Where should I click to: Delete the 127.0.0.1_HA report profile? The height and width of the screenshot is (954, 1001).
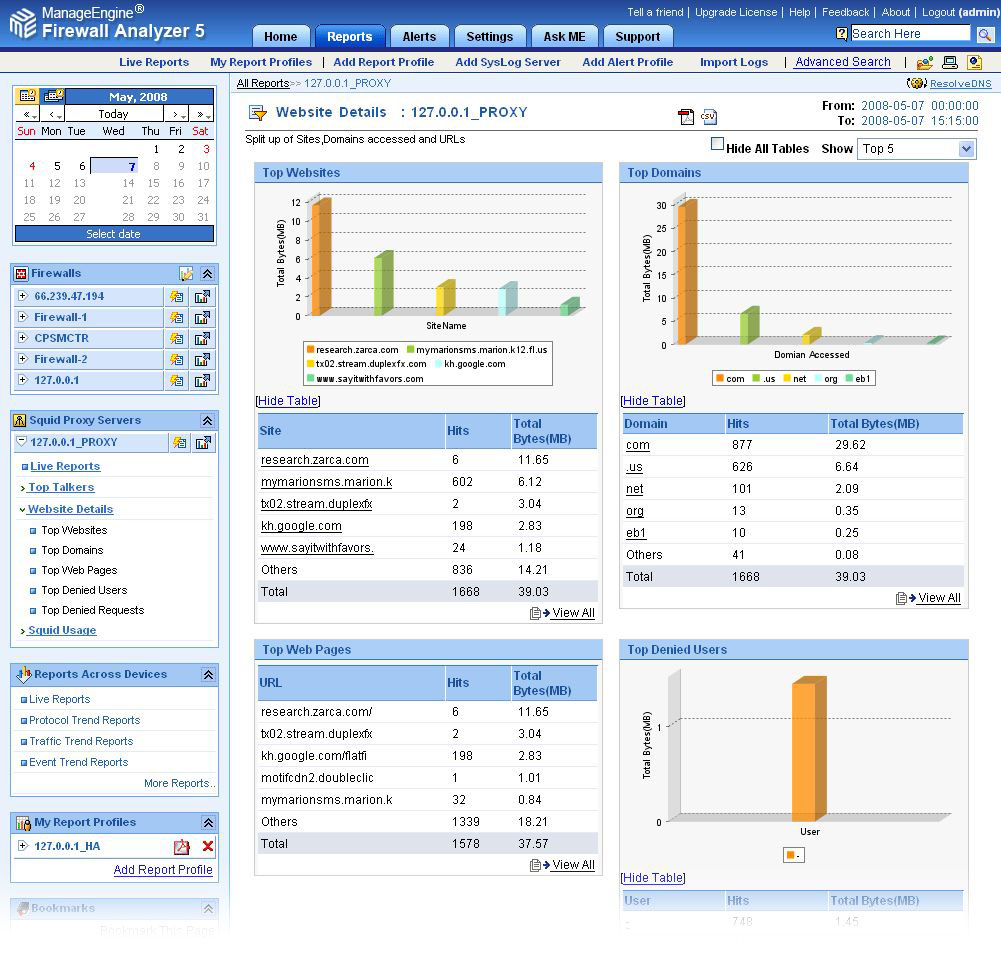pyautogui.click(x=207, y=846)
